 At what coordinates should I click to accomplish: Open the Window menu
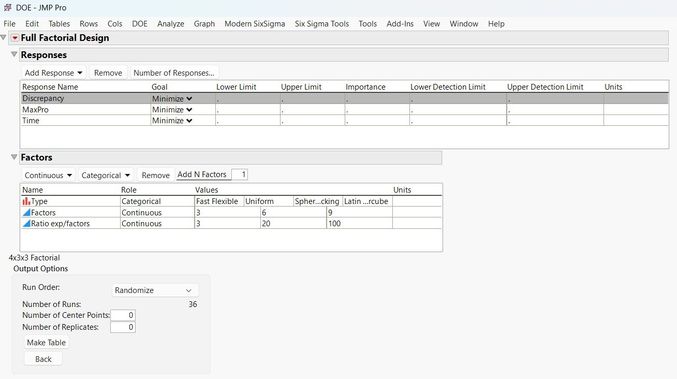click(464, 24)
